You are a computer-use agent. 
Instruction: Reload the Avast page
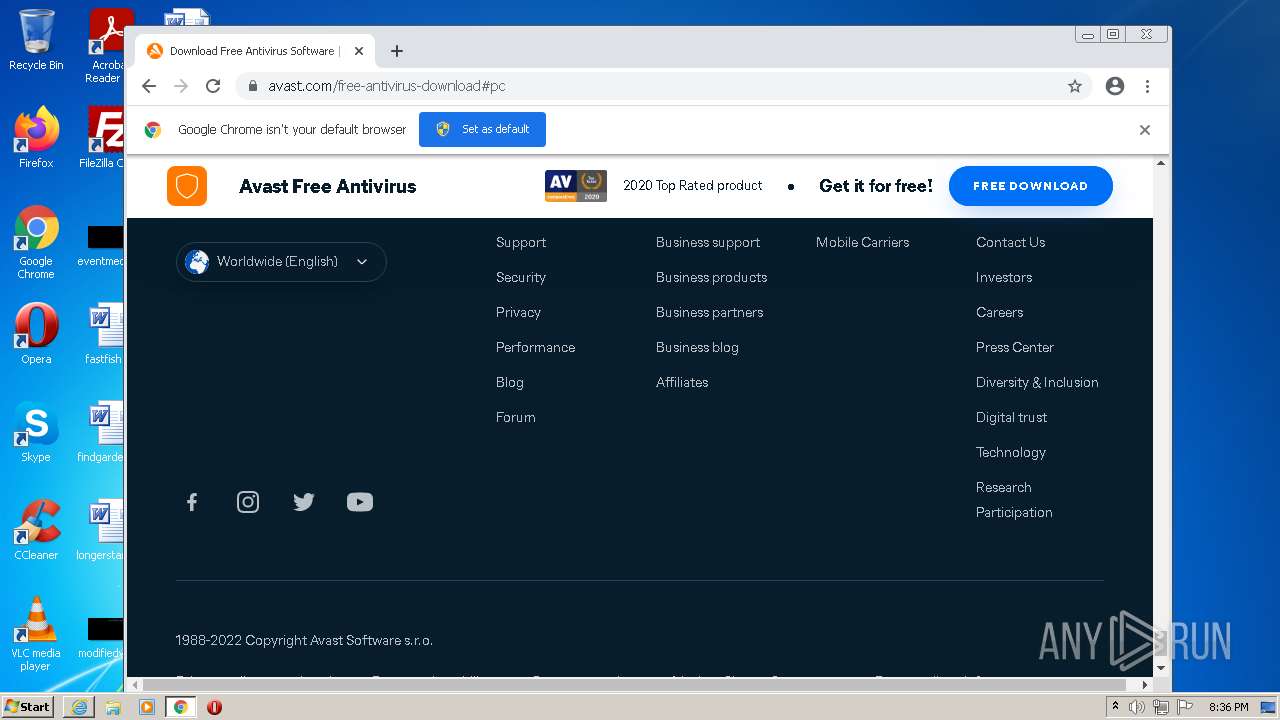(213, 86)
